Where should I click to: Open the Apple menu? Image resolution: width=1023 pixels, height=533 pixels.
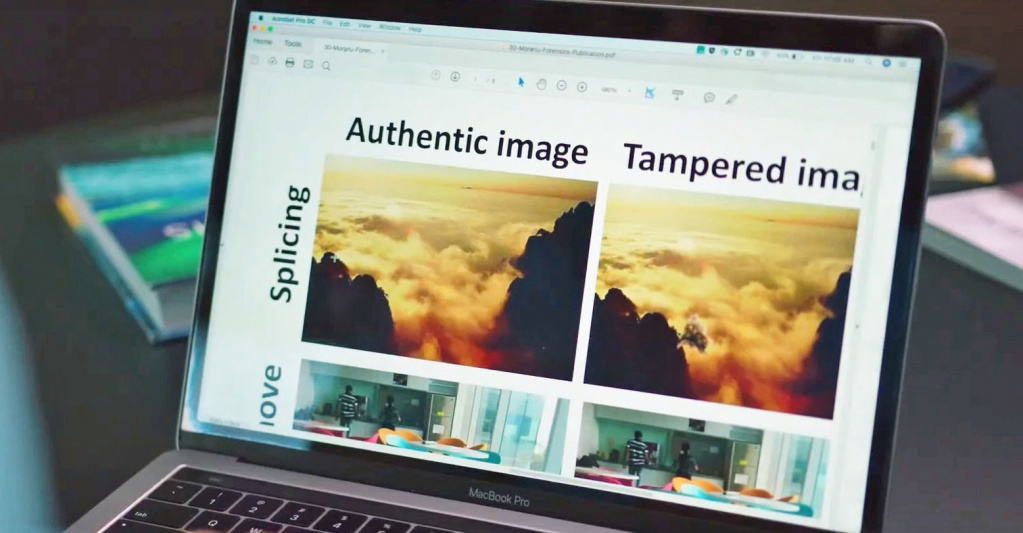(x=262, y=18)
